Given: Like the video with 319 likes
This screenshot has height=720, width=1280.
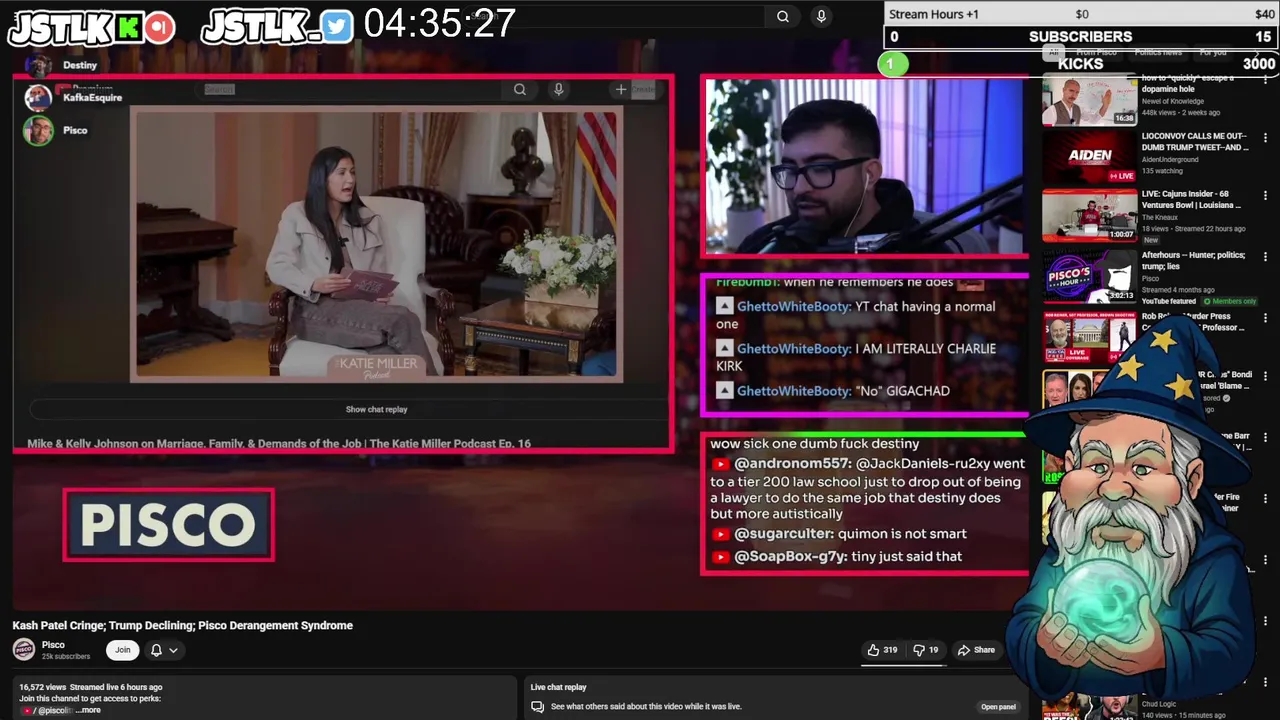Looking at the screenshot, I should click(x=881, y=650).
